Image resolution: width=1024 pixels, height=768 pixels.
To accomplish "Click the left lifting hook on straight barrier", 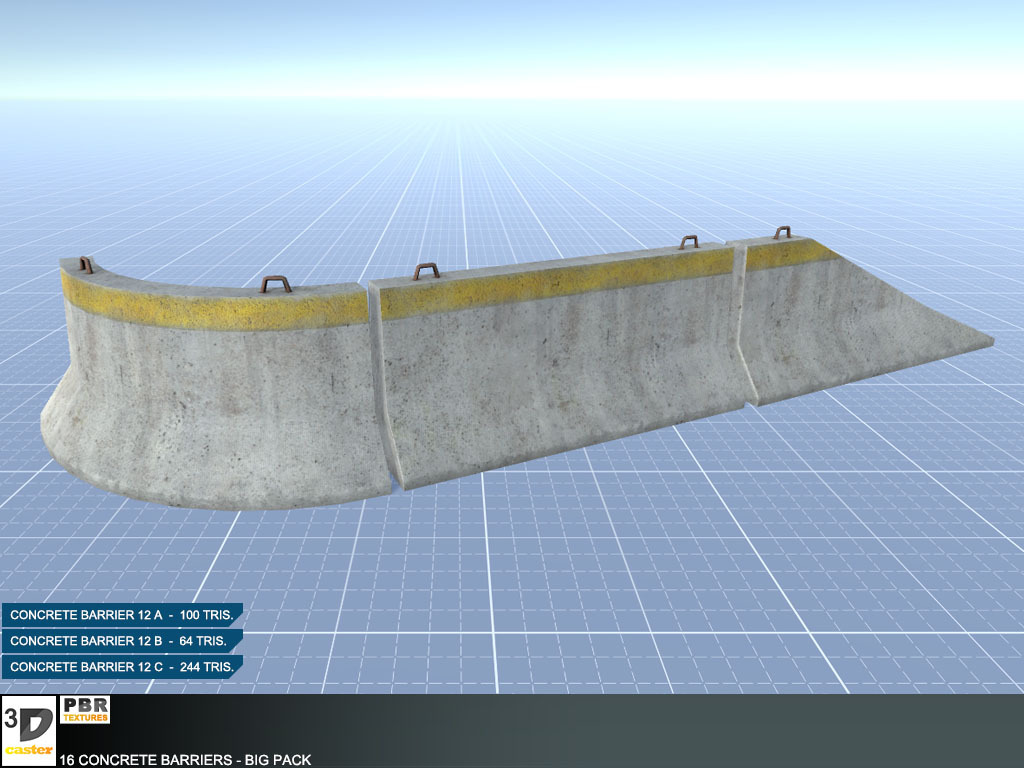I will [427, 271].
